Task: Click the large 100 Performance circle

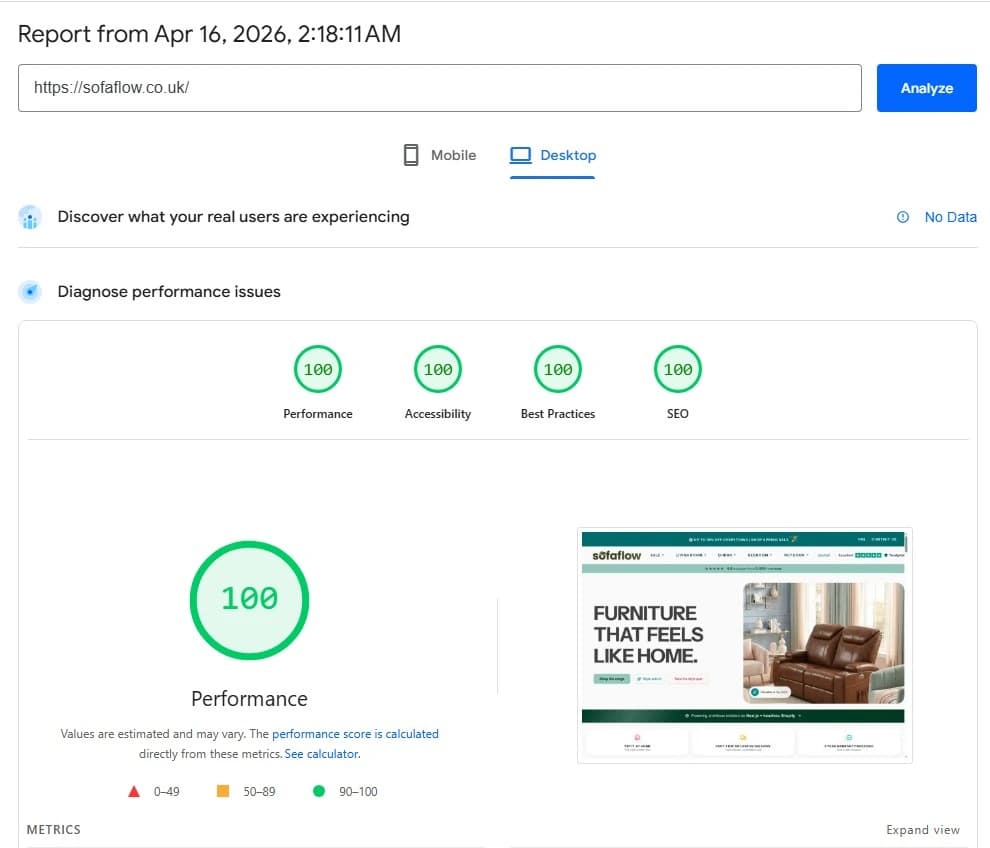Action: coord(249,599)
